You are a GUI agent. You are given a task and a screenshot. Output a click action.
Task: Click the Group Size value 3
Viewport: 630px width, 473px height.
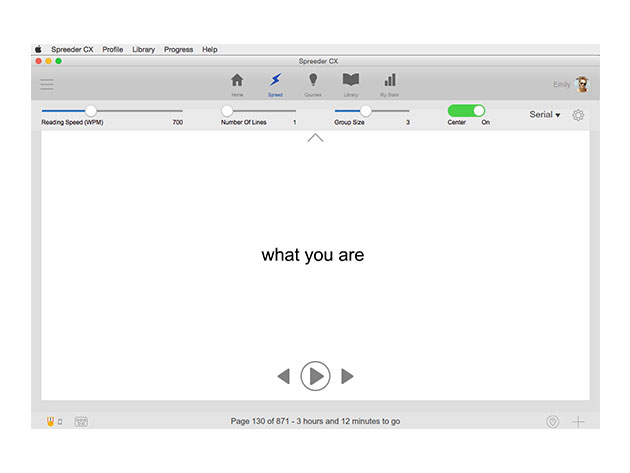408,122
